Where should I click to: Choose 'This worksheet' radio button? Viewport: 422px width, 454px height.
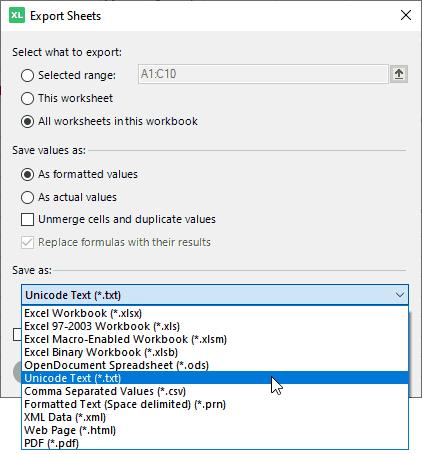coord(27,98)
